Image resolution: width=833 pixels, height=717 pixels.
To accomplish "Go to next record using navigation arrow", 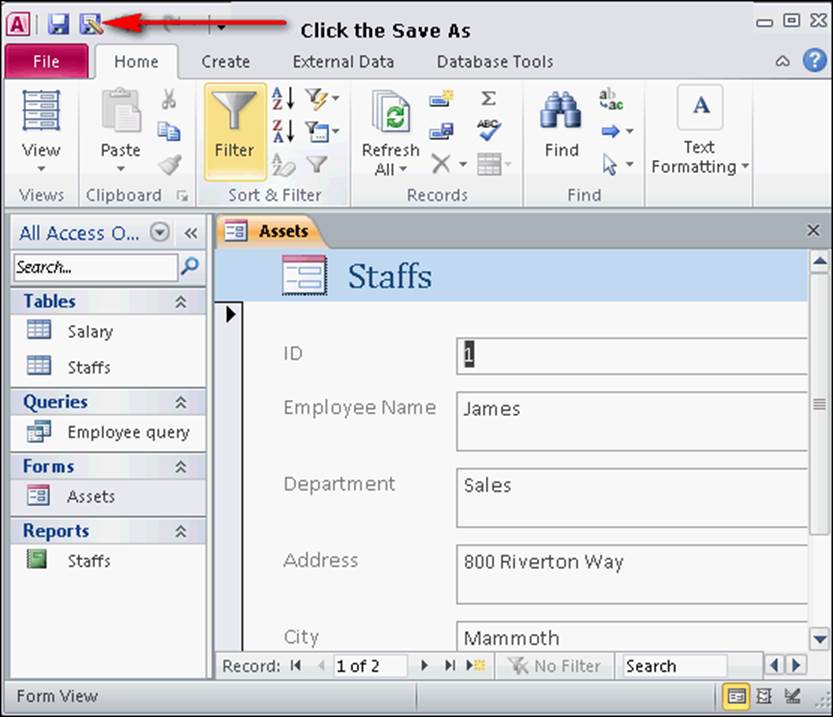I will point(424,666).
